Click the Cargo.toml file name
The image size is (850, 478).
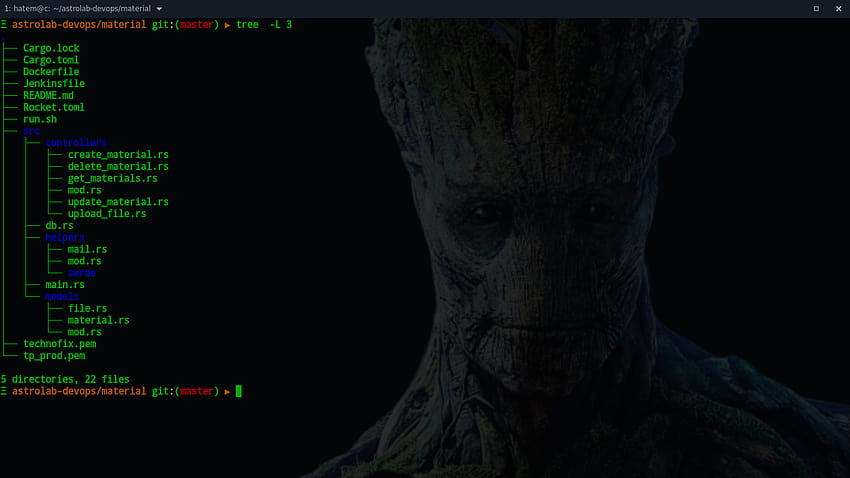pyautogui.click(x=51, y=60)
